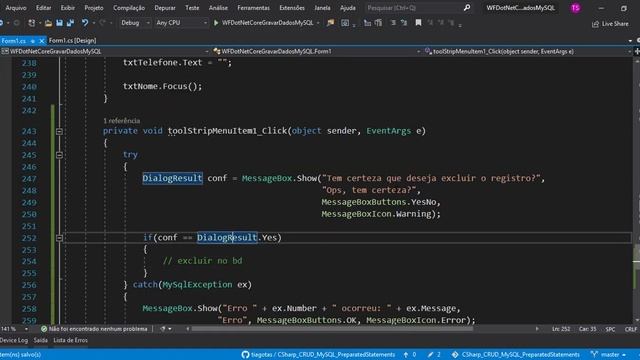Click the Redo arrow icon
Image resolution: width=640 pixels, height=360 pixels.
point(102,23)
